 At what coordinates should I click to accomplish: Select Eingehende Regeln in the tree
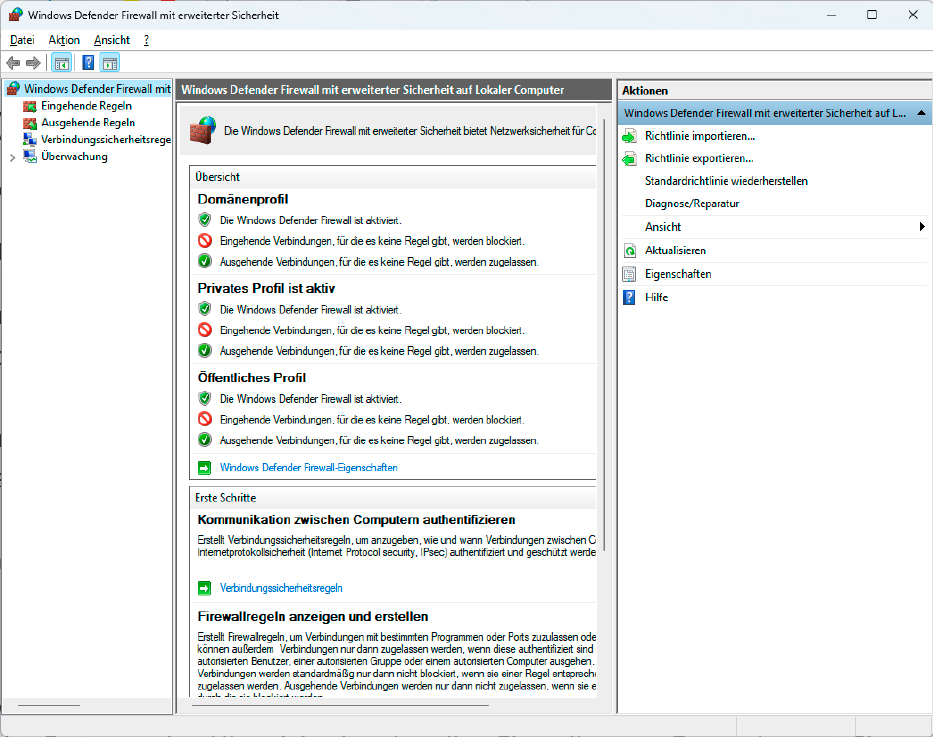pyautogui.click(x=86, y=106)
